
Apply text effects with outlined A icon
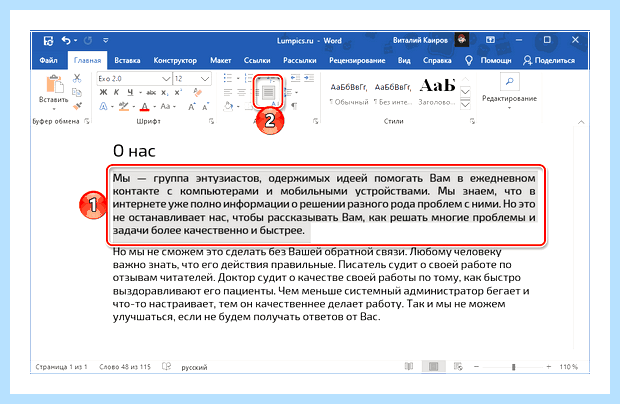pyautogui.click(x=103, y=106)
